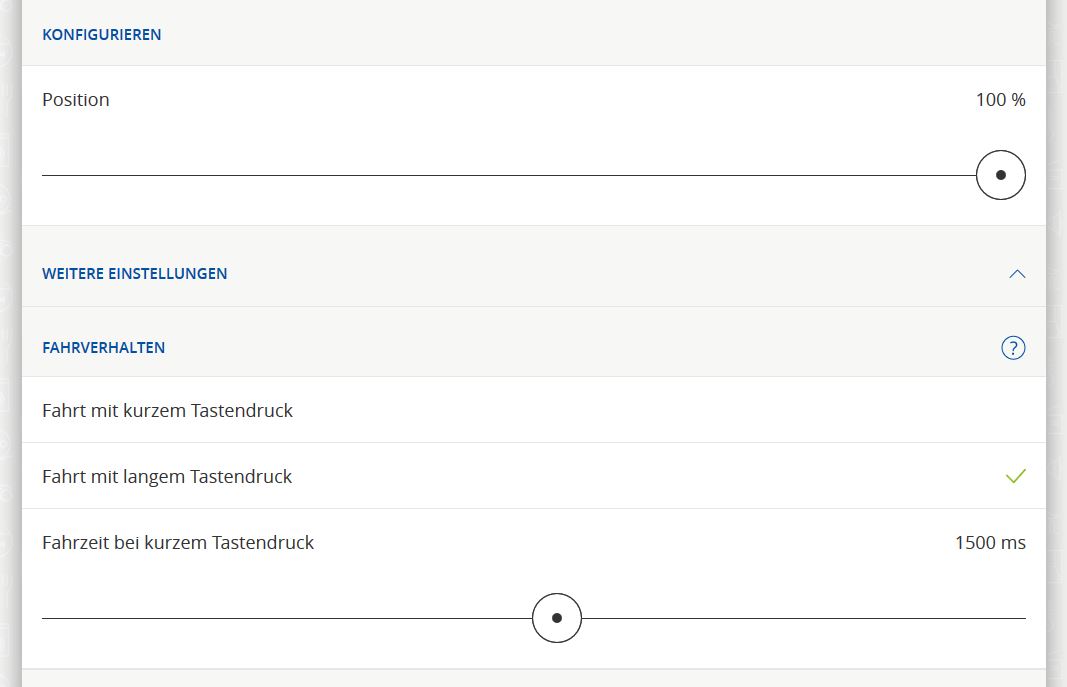Select "Fahrt mit kurzem Tastendruck" option

click(x=167, y=411)
